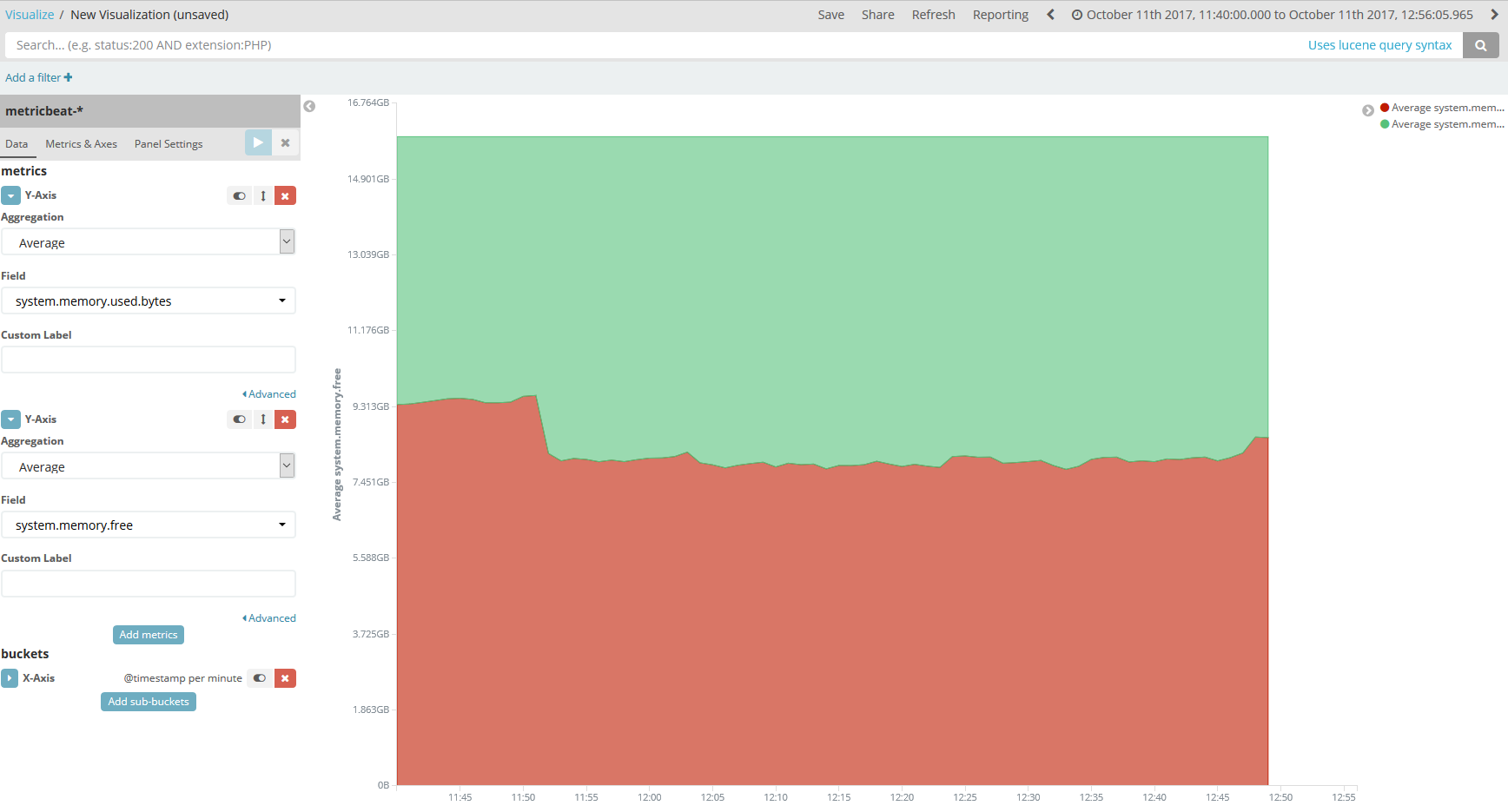Click the search magnifier button

click(1480, 45)
